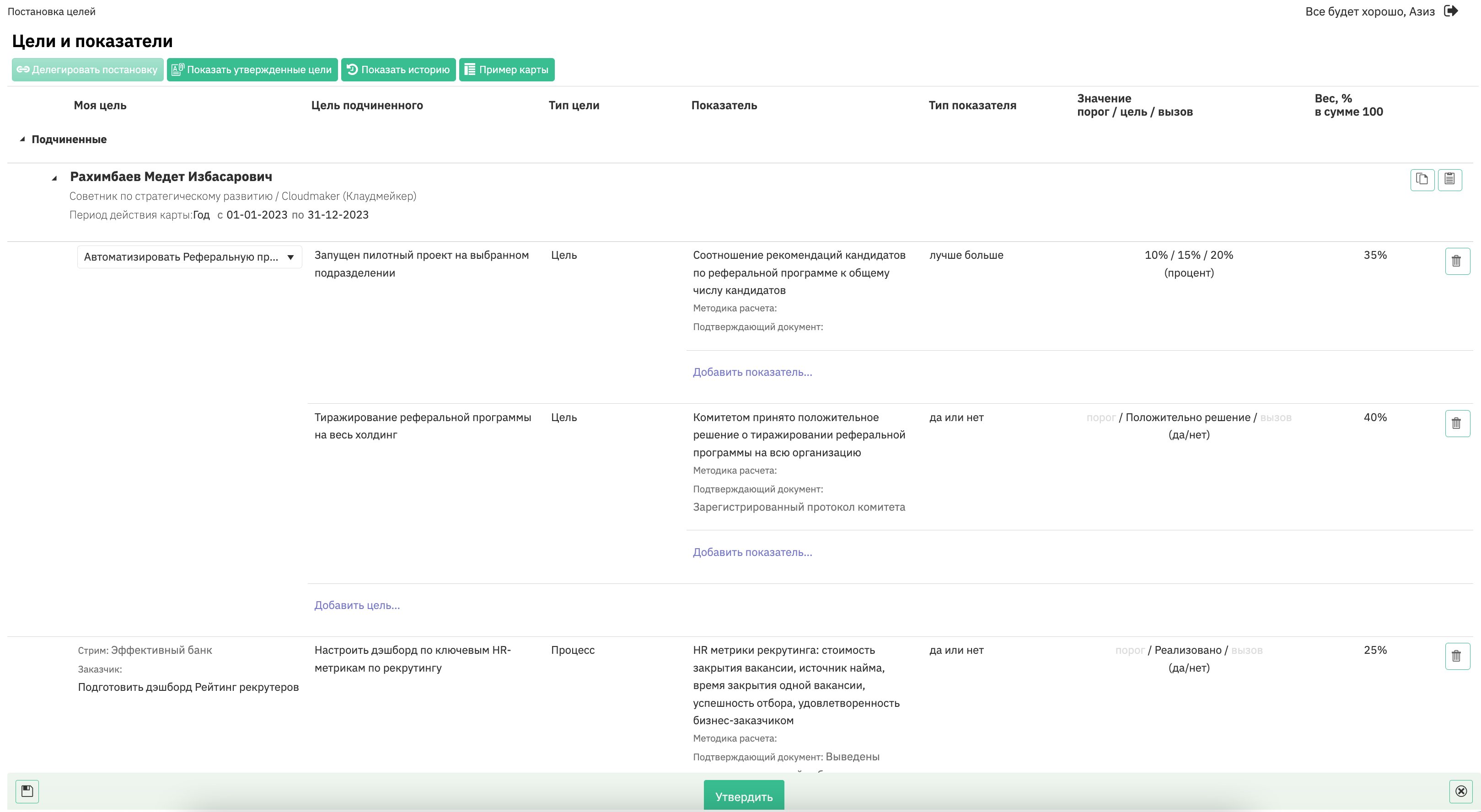Click the 25% weight value
1481x812 pixels.
(1374, 650)
